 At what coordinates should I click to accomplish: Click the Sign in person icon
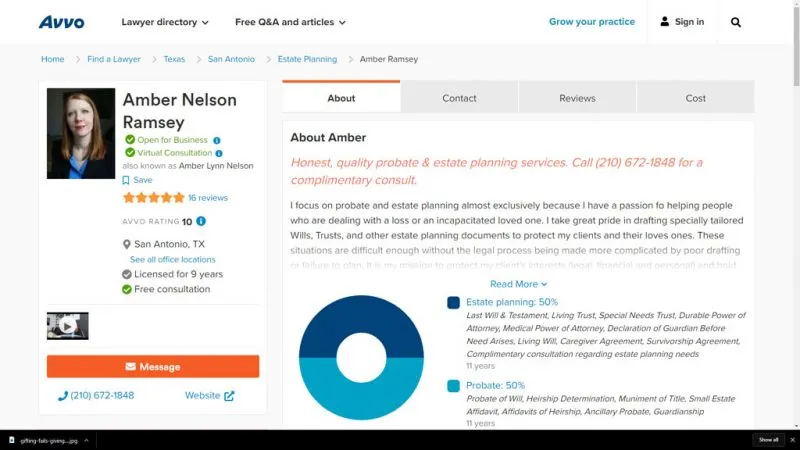pos(665,22)
